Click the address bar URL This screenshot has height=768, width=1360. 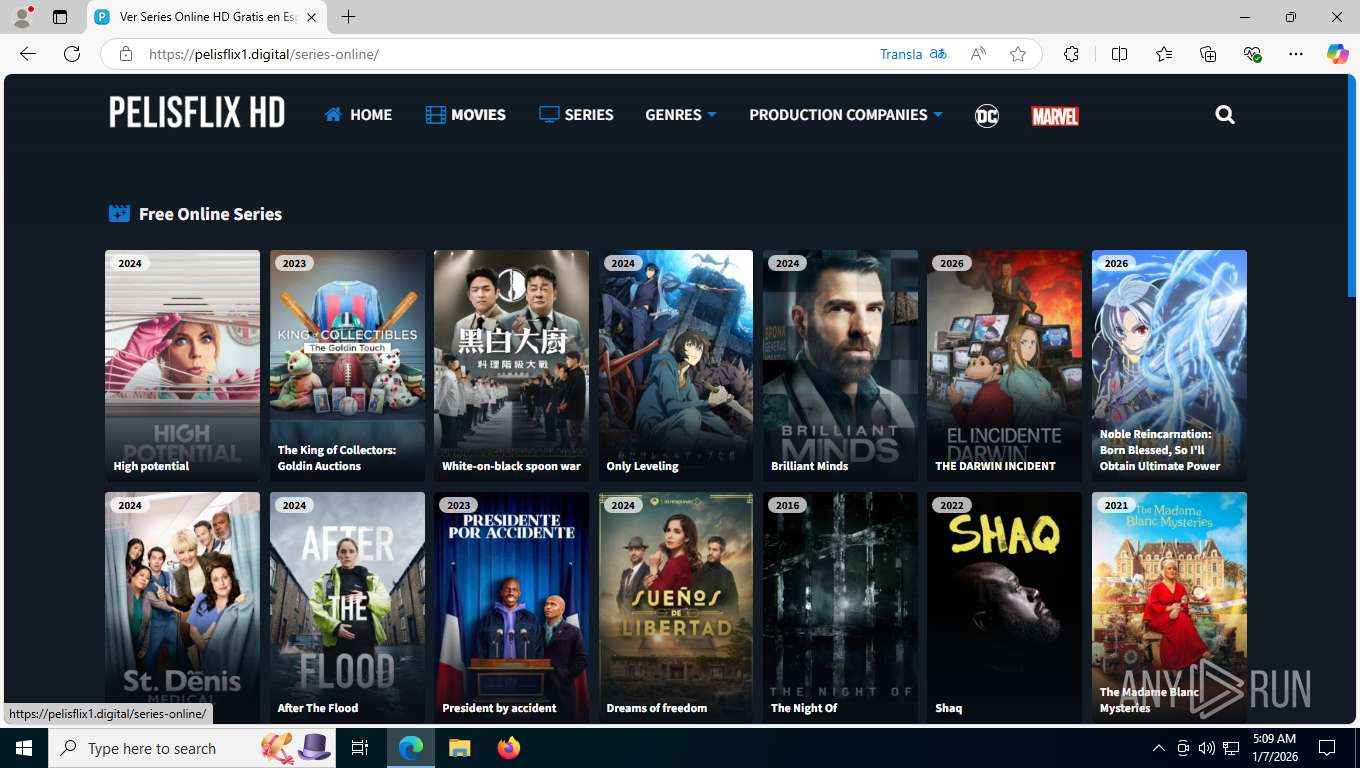(x=264, y=54)
